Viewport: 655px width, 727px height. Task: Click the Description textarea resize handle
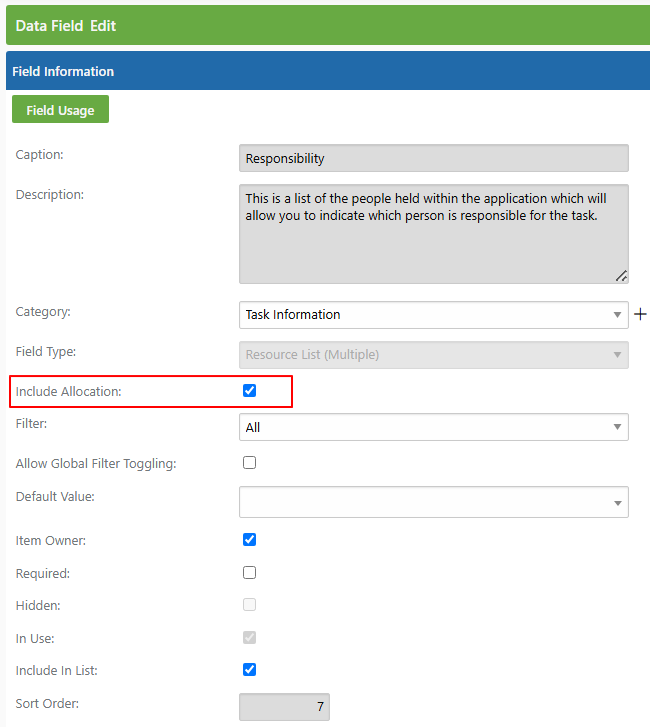click(621, 276)
